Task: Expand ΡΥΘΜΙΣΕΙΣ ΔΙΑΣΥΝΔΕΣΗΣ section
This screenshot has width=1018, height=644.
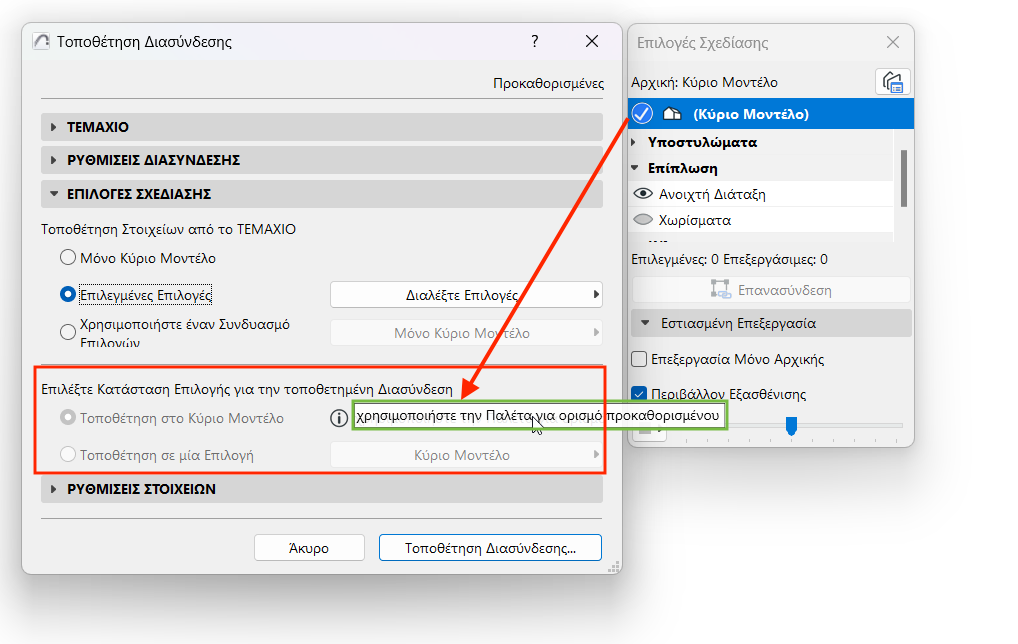Action: pyautogui.click(x=321, y=160)
